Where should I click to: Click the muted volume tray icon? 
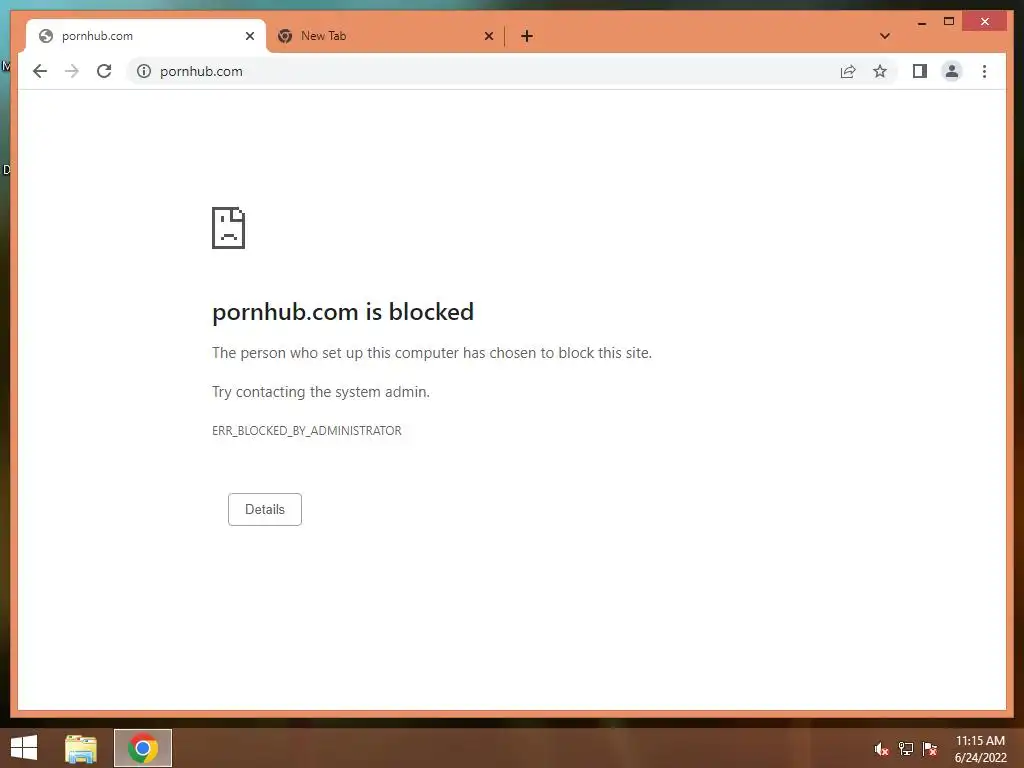pos(881,749)
